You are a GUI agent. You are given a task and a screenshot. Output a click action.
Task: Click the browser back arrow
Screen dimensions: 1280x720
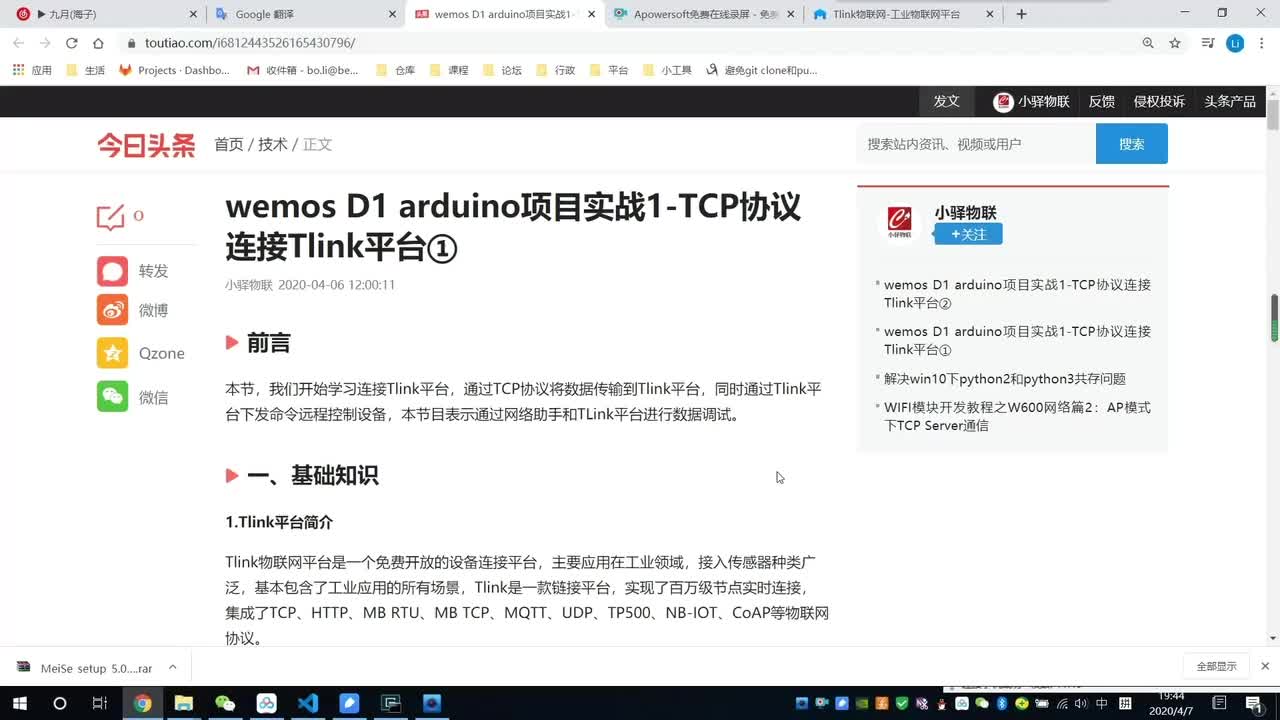click(18, 43)
